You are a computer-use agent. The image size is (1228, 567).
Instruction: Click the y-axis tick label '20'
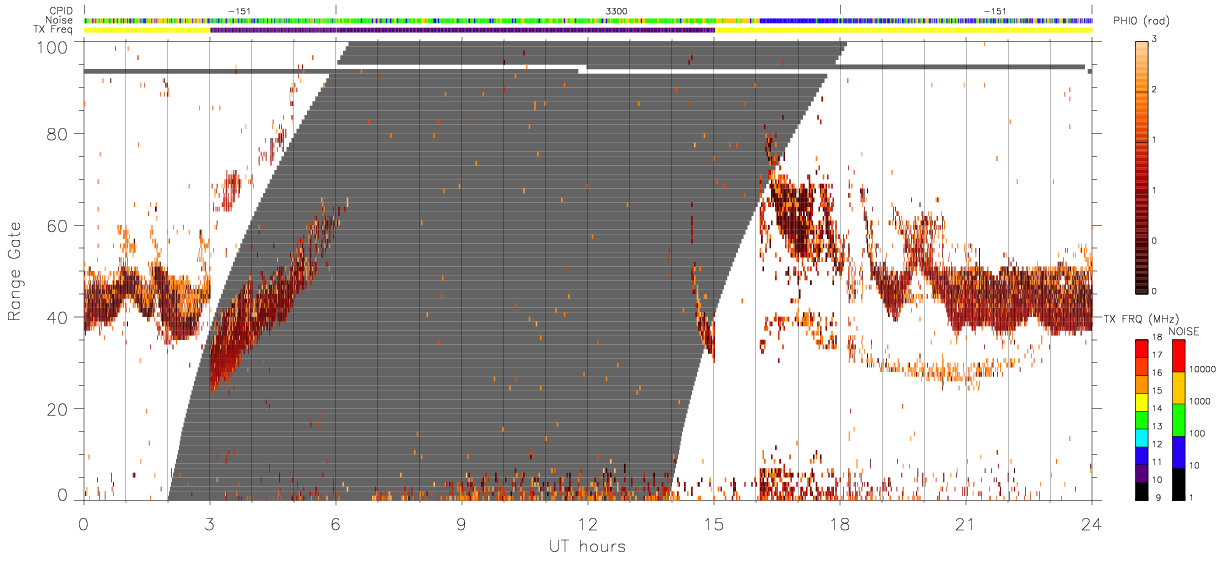coord(57,409)
